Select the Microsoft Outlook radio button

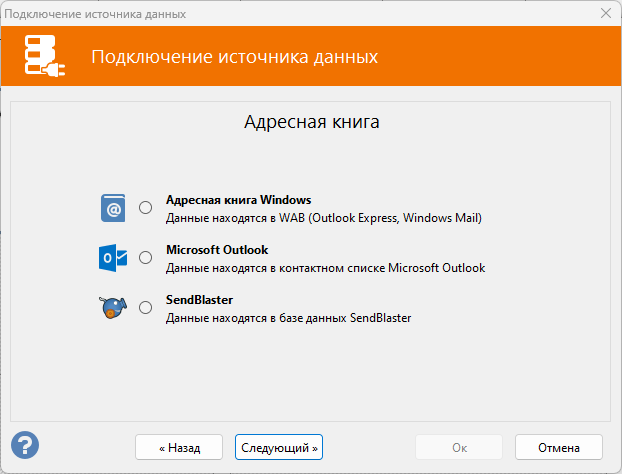(x=146, y=257)
